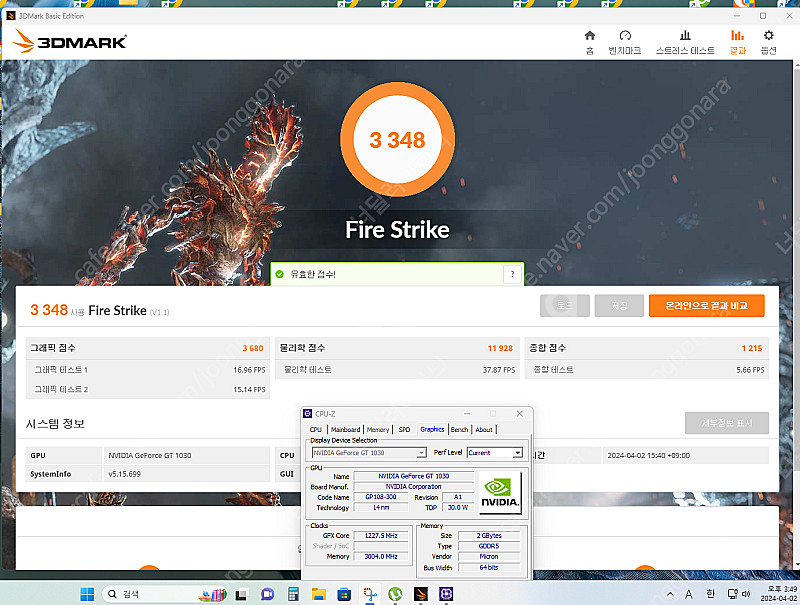Open the chat app on the taskbar
This screenshot has width=800, height=605.
click(x=267, y=594)
